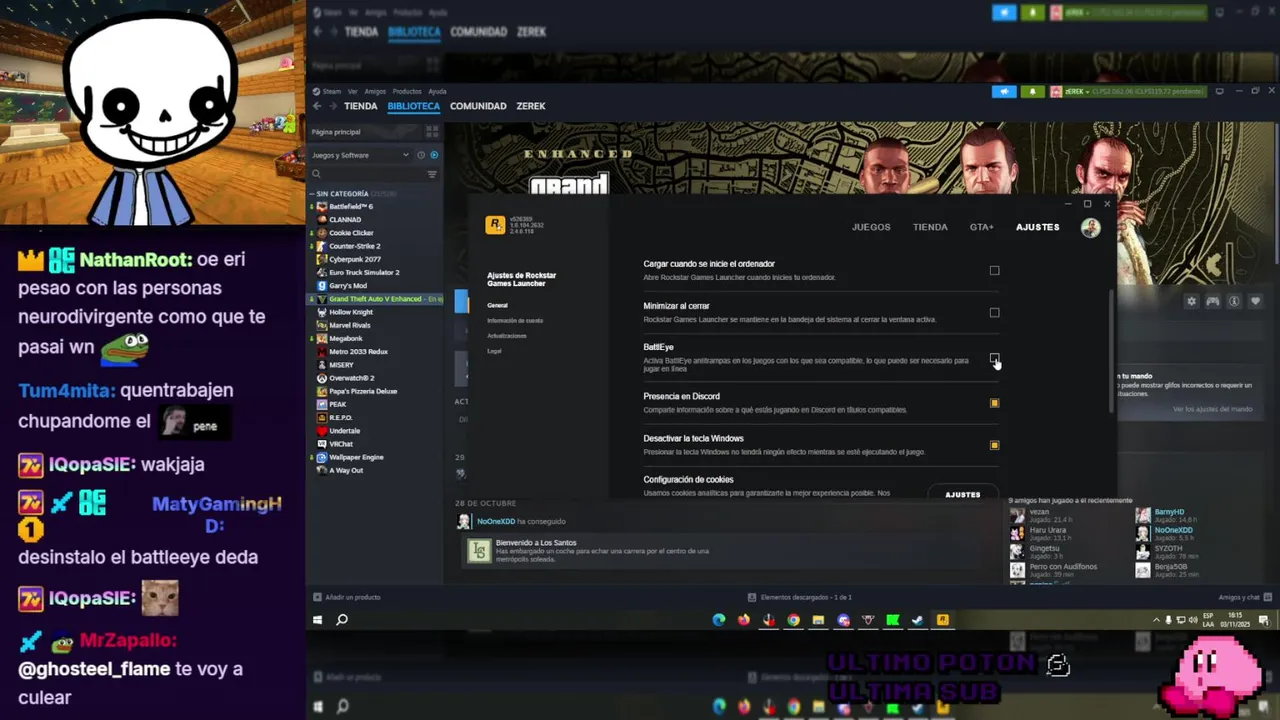
Task: Click 'Ver los ajustes del mando' link
Action: coord(1213,409)
